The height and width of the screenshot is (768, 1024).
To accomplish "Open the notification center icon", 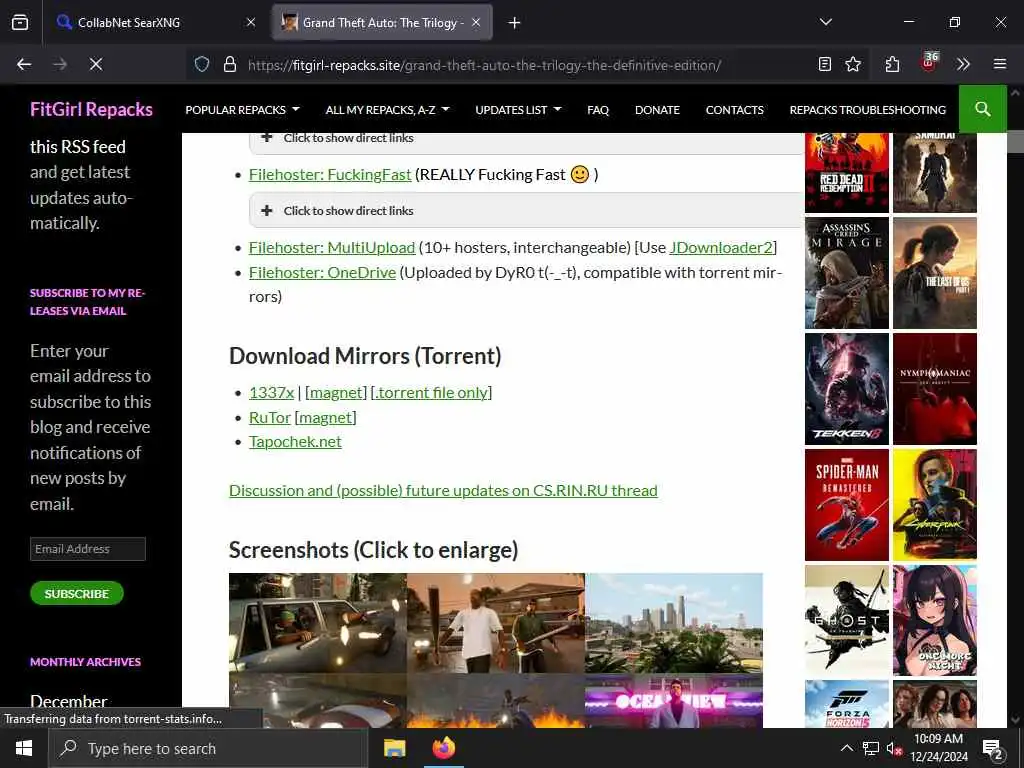I will click(x=993, y=748).
